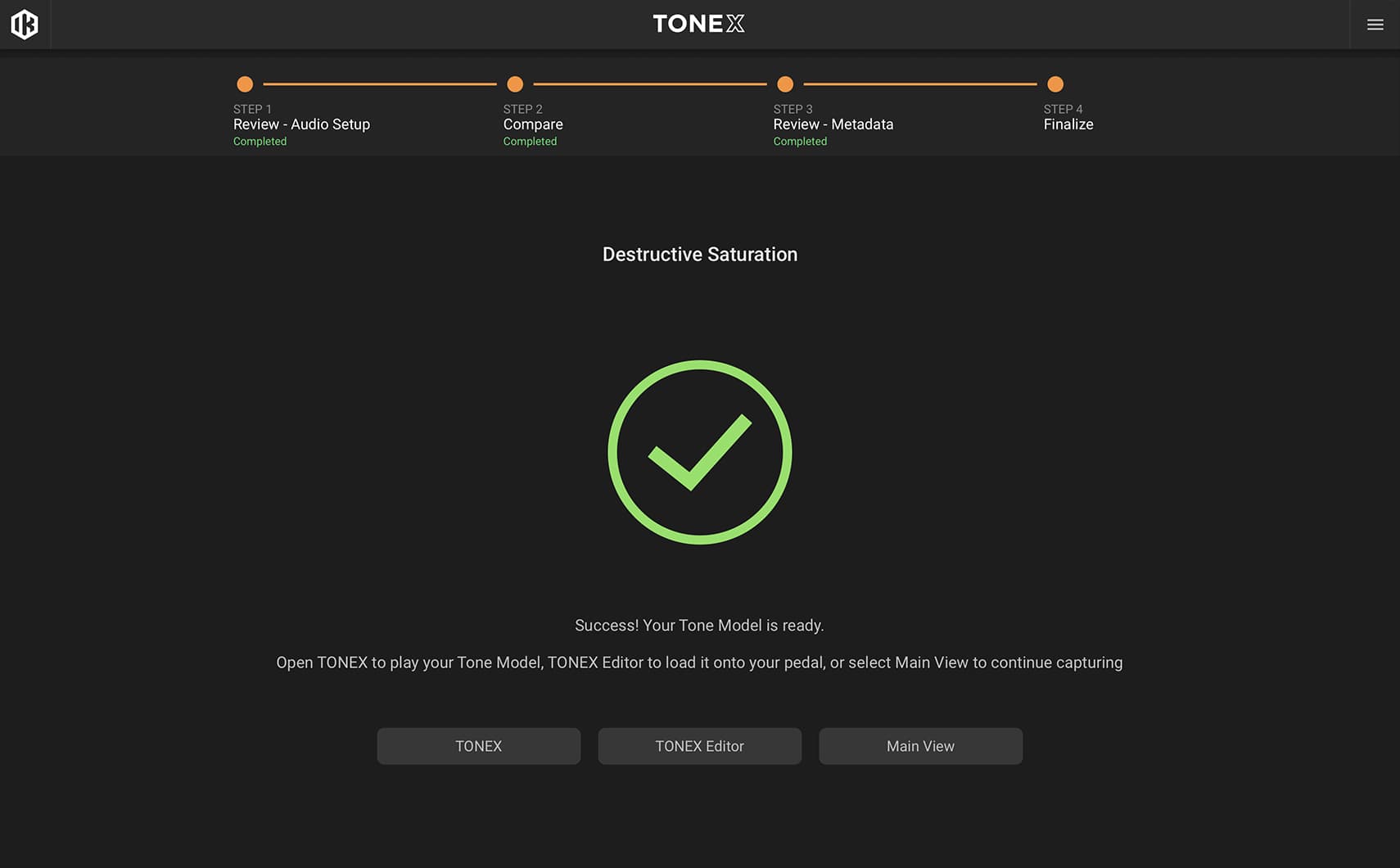Open TONEX to play the Tone Model
The width and height of the screenshot is (1400, 868).
click(478, 746)
